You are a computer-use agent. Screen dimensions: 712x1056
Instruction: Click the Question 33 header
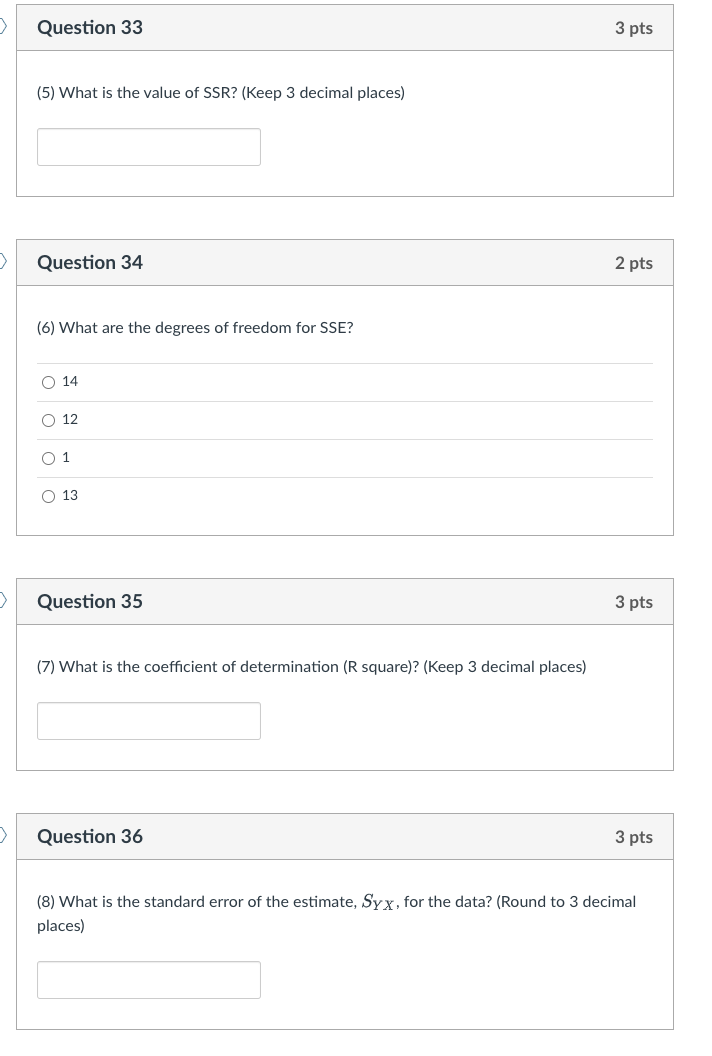click(x=89, y=27)
